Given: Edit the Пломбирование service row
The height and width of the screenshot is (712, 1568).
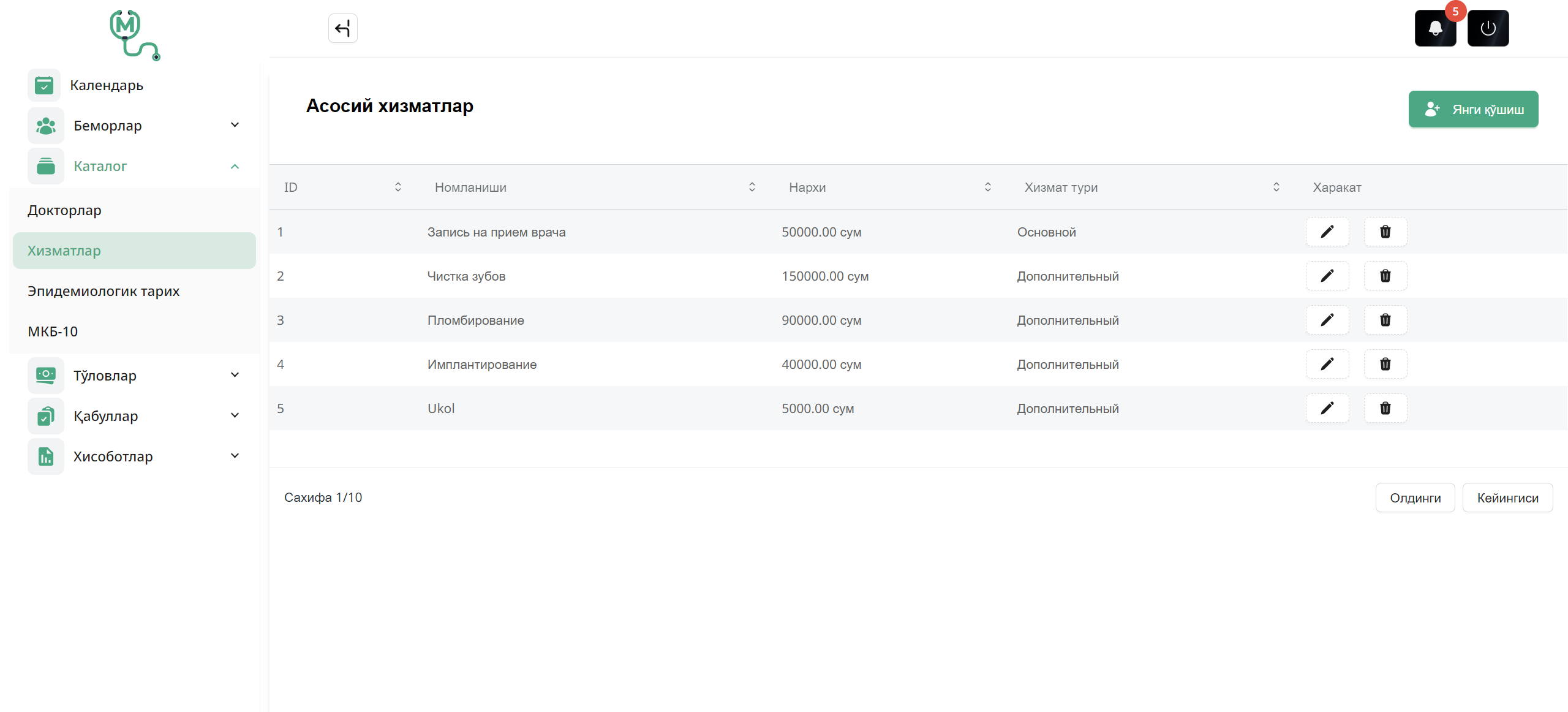Looking at the screenshot, I should [1327, 320].
